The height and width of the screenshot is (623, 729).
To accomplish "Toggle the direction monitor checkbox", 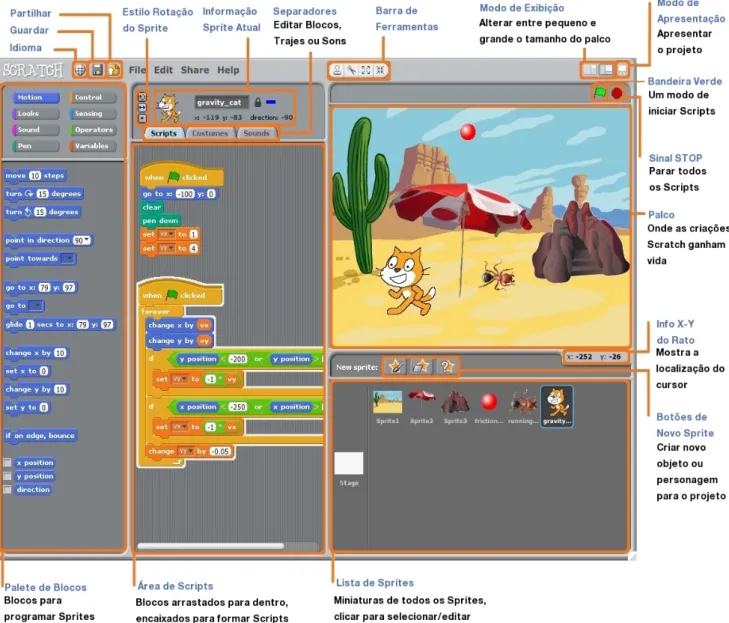I will click(x=7, y=490).
